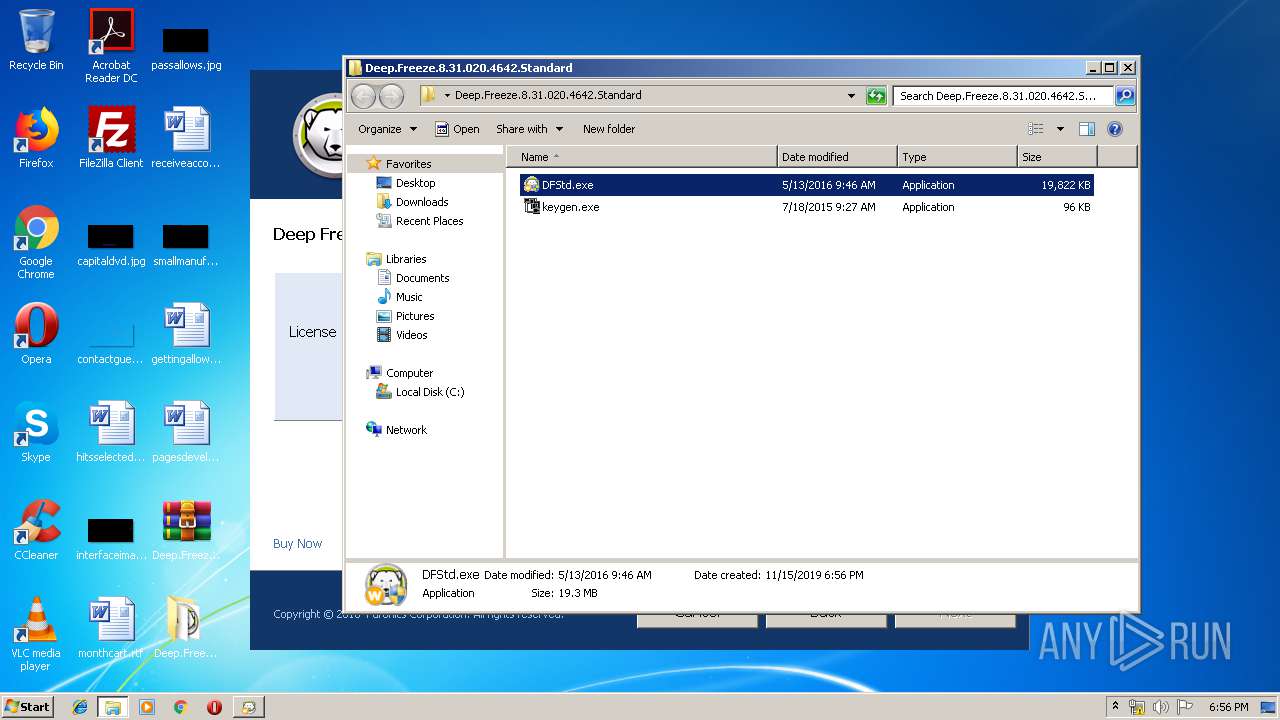The image size is (1280, 720).
Task: Click the search magnifier icon
Action: [1125, 96]
